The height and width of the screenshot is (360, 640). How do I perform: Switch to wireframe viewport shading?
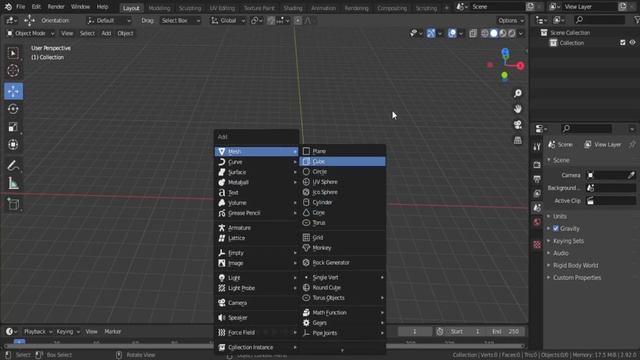point(484,33)
